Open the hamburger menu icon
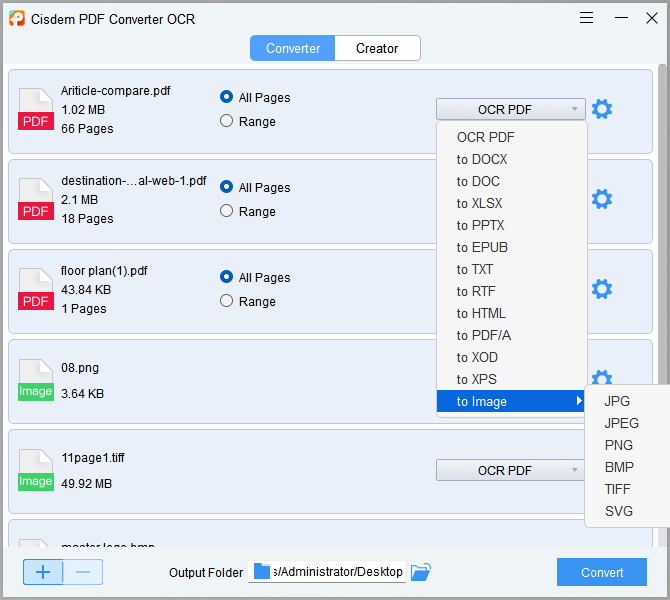 pyautogui.click(x=586, y=18)
